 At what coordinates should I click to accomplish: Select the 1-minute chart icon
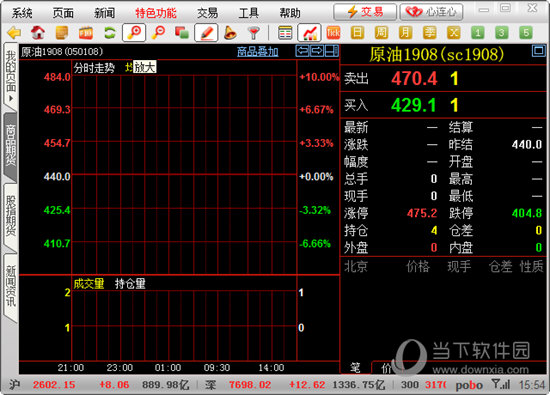(x=477, y=33)
